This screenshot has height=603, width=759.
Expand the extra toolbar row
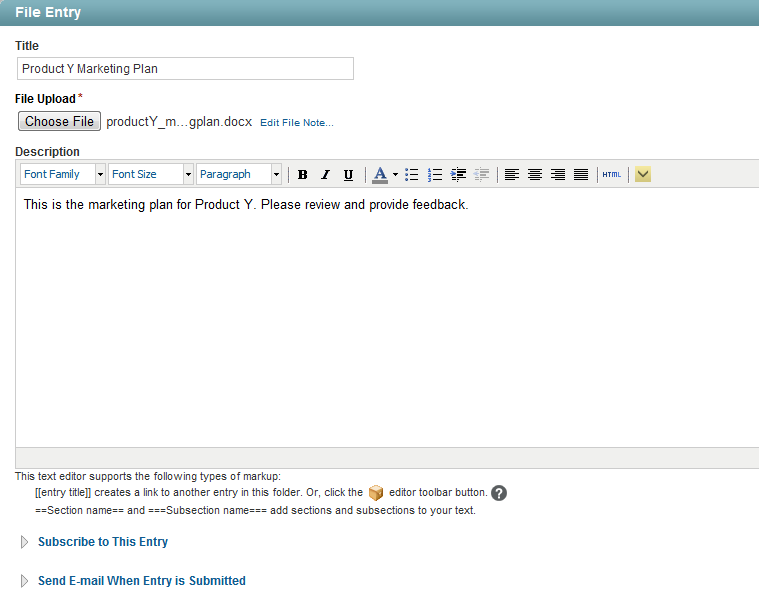click(643, 175)
